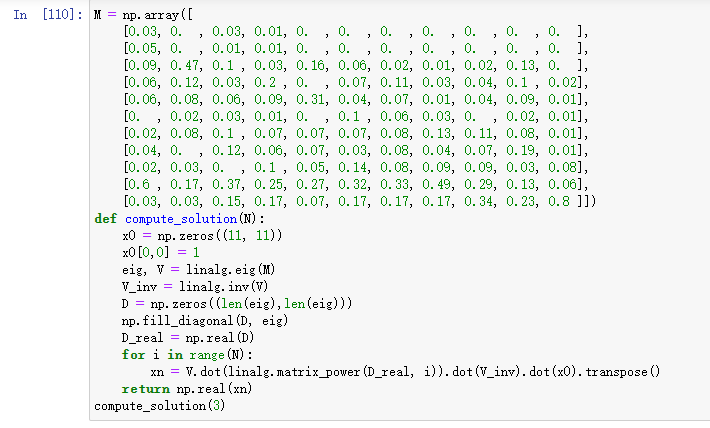This screenshot has width=710, height=428.
Task: Click the 'eig, V = linalg.eig(M)' line
Action: [198, 269]
